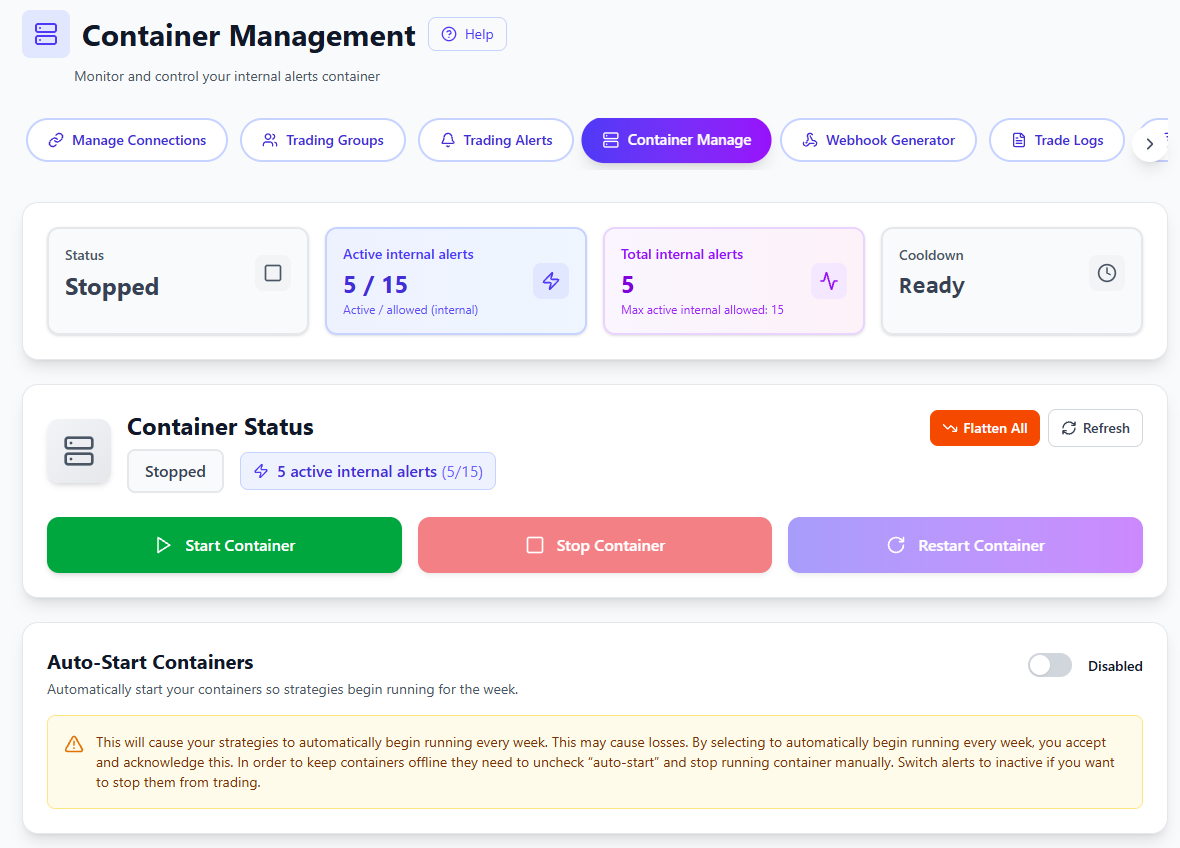Click the 'Ready' cooldown value

coord(932,285)
